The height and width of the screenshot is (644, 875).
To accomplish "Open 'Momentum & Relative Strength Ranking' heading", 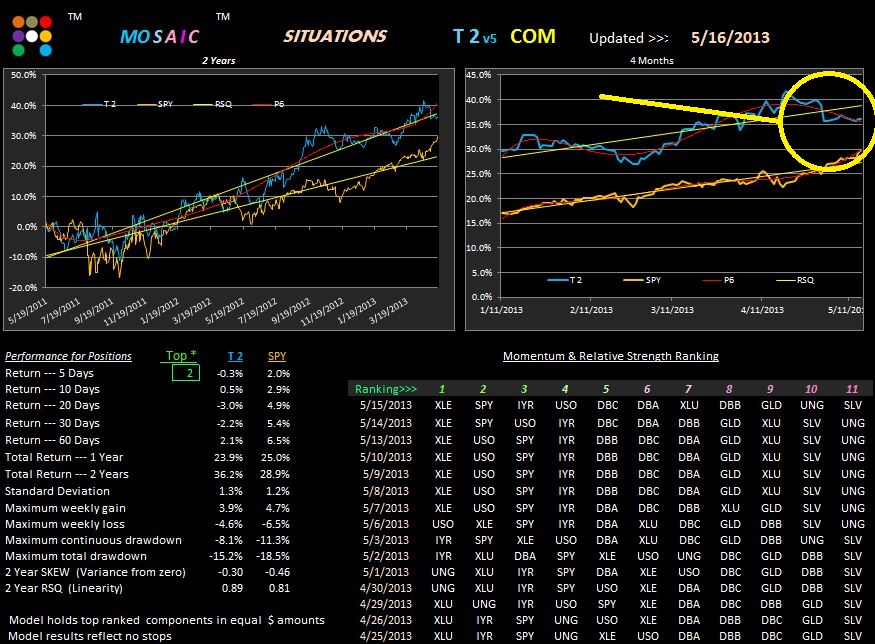I will pyautogui.click(x=610, y=356).
